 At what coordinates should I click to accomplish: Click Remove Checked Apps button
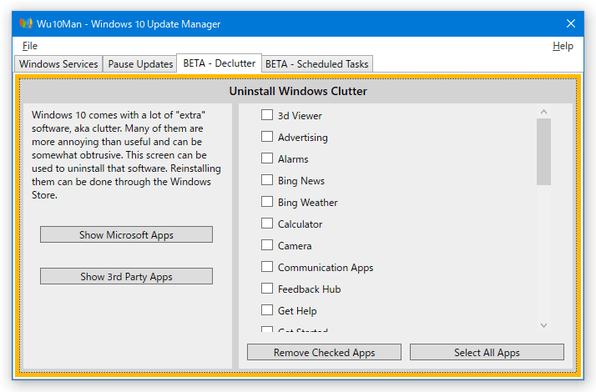(324, 352)
